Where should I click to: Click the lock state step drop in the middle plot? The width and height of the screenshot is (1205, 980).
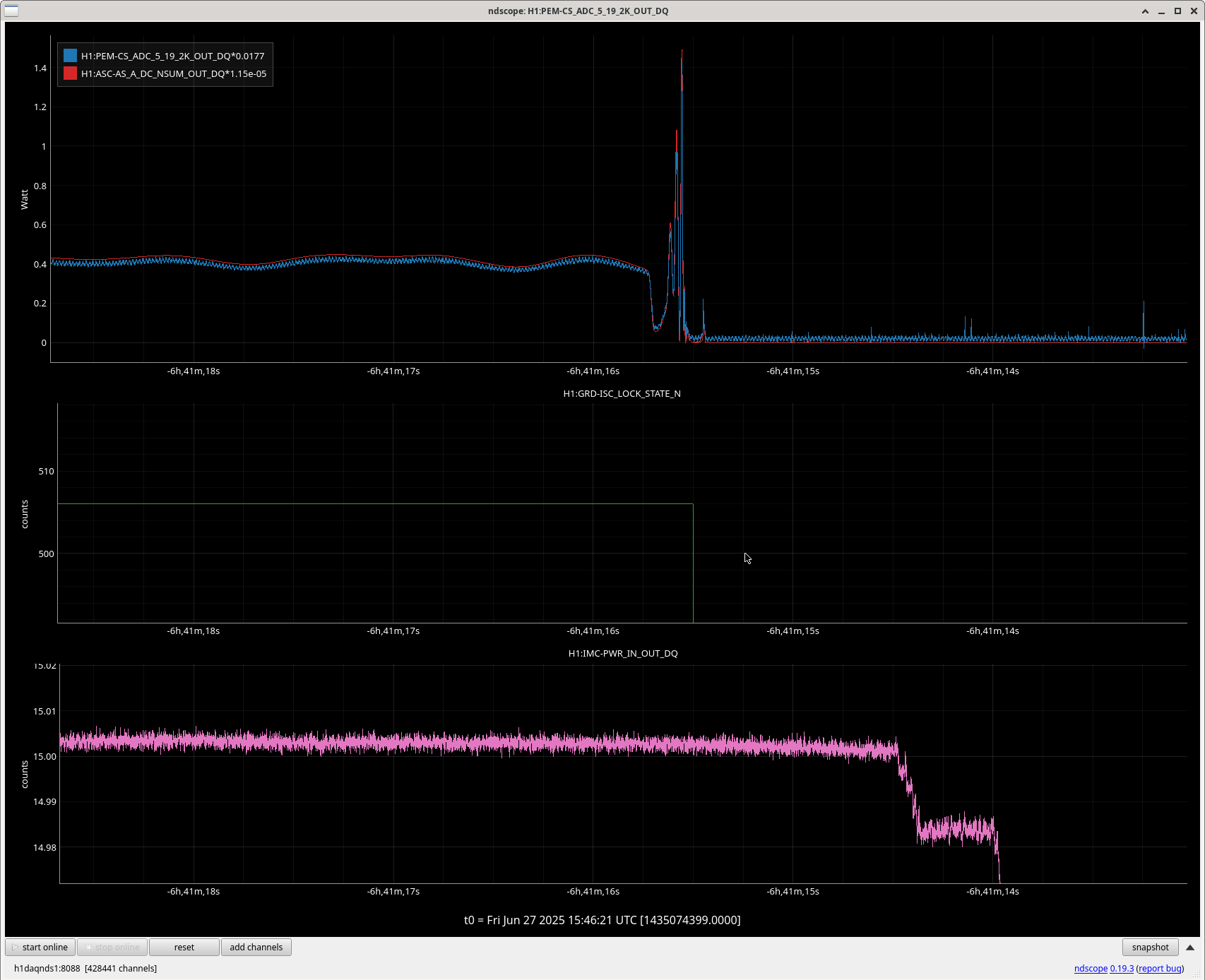693,563
